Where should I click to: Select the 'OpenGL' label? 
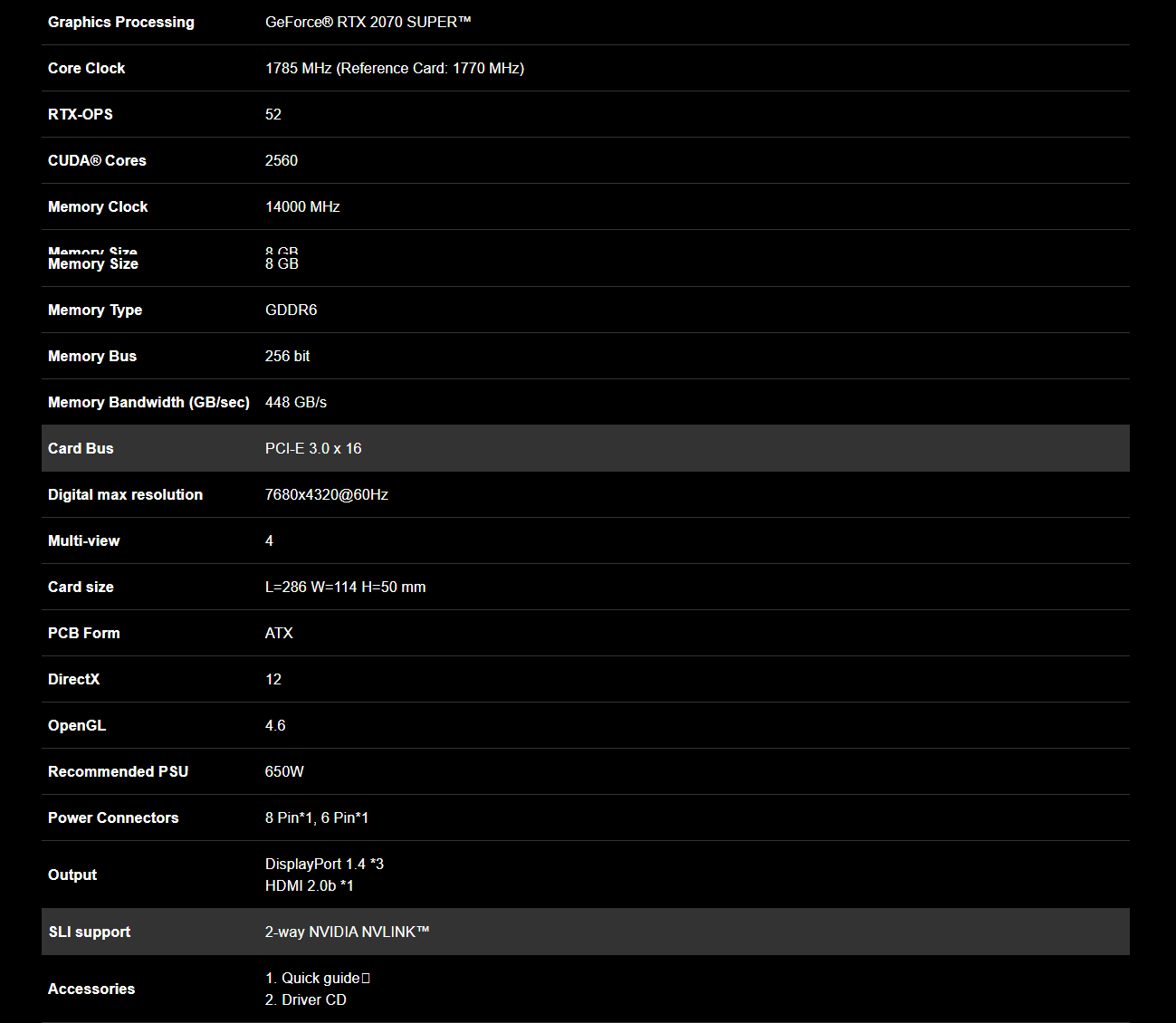point(77,725)
